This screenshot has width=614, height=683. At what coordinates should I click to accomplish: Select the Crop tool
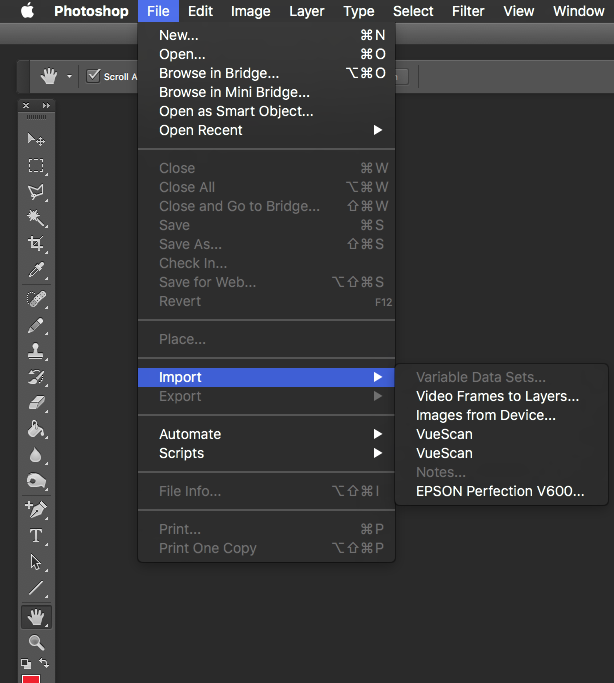coord(36,244)
